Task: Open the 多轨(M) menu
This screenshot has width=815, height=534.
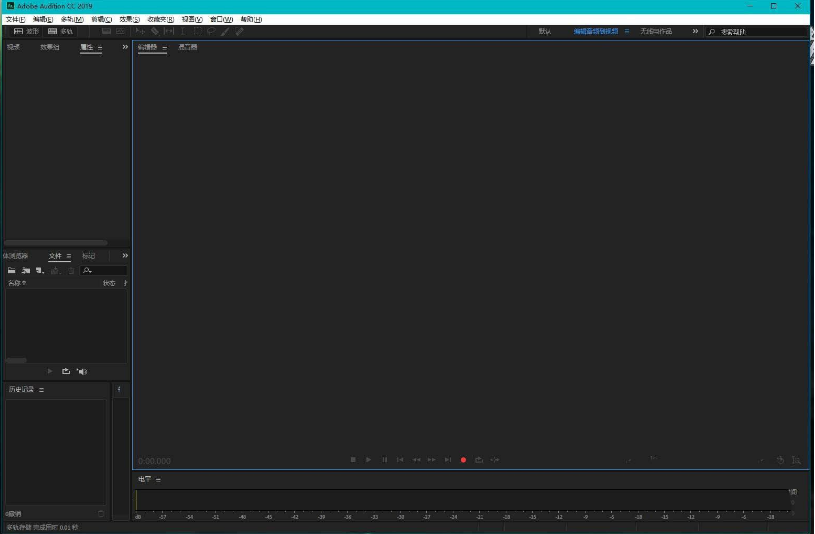Action: [x=72, y=19]
